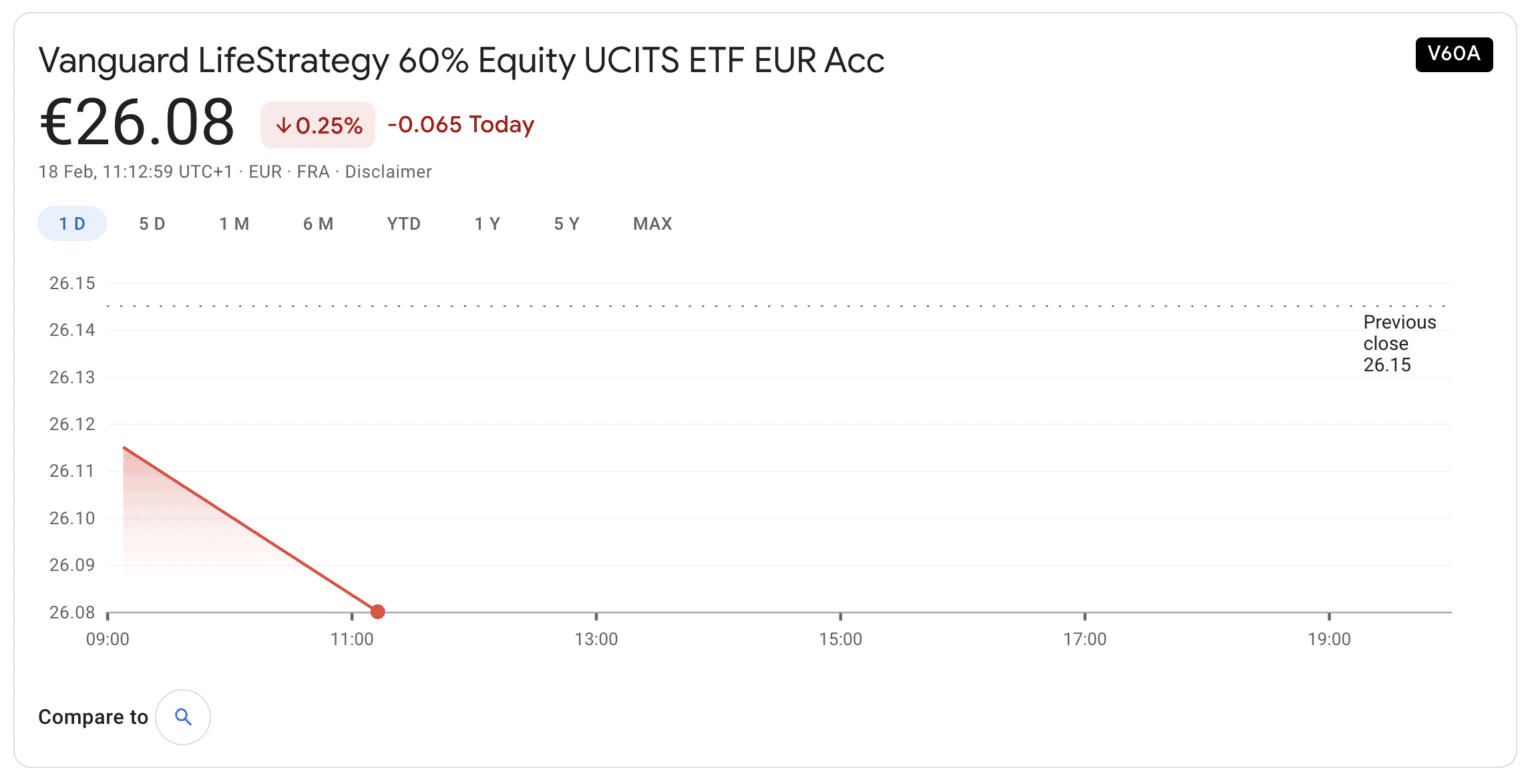This screenshot has width=1536, height=780.
Task: Show the 5 Y chart
Action: 565,223
